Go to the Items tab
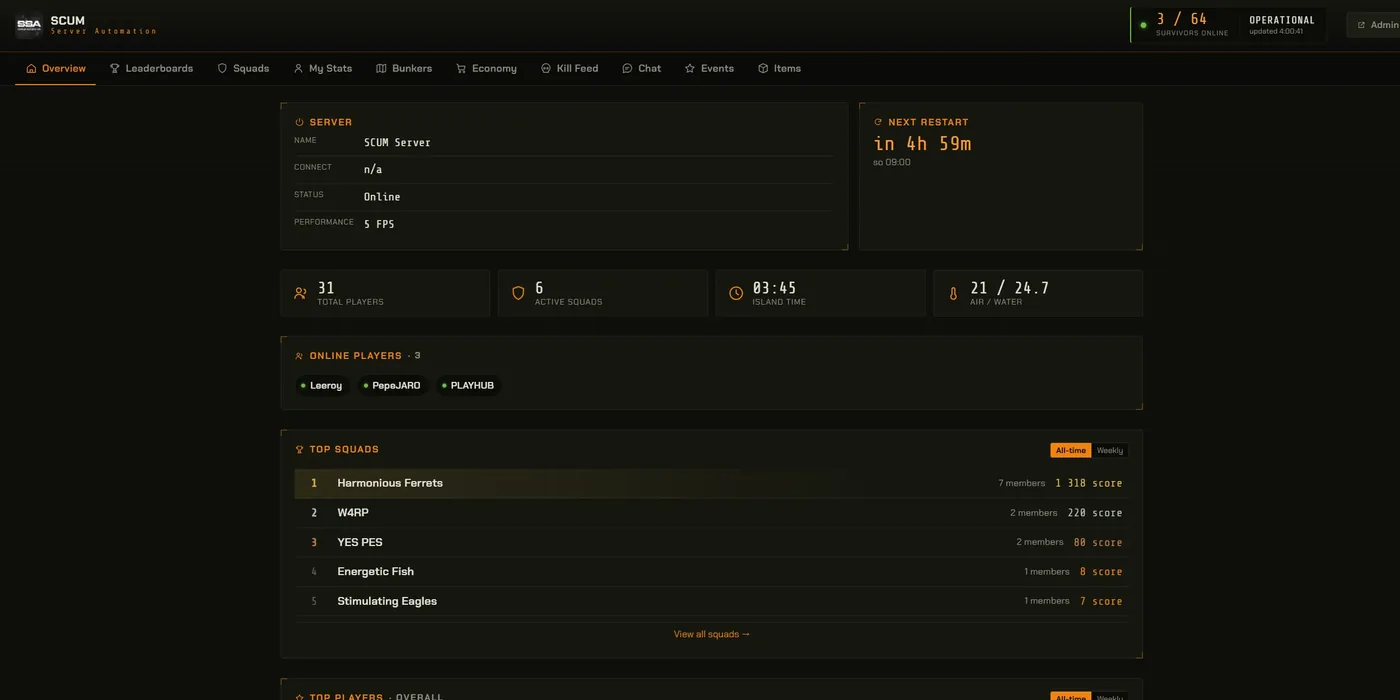1400x700 pixels. [x=779, y=69]
